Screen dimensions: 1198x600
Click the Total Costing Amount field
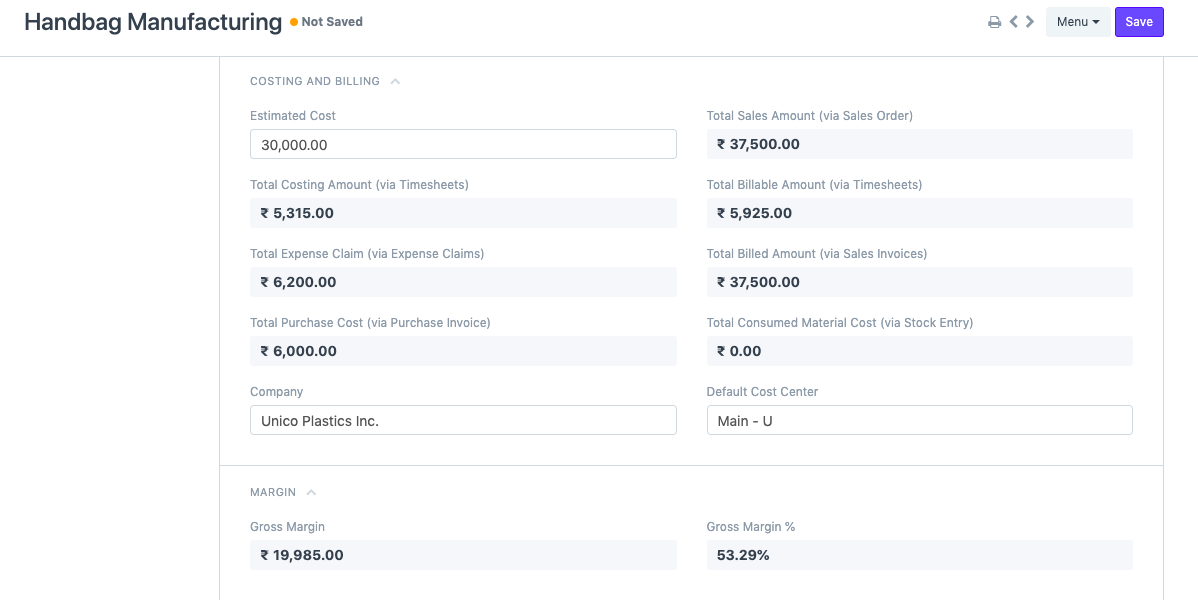tap(463, 213)
